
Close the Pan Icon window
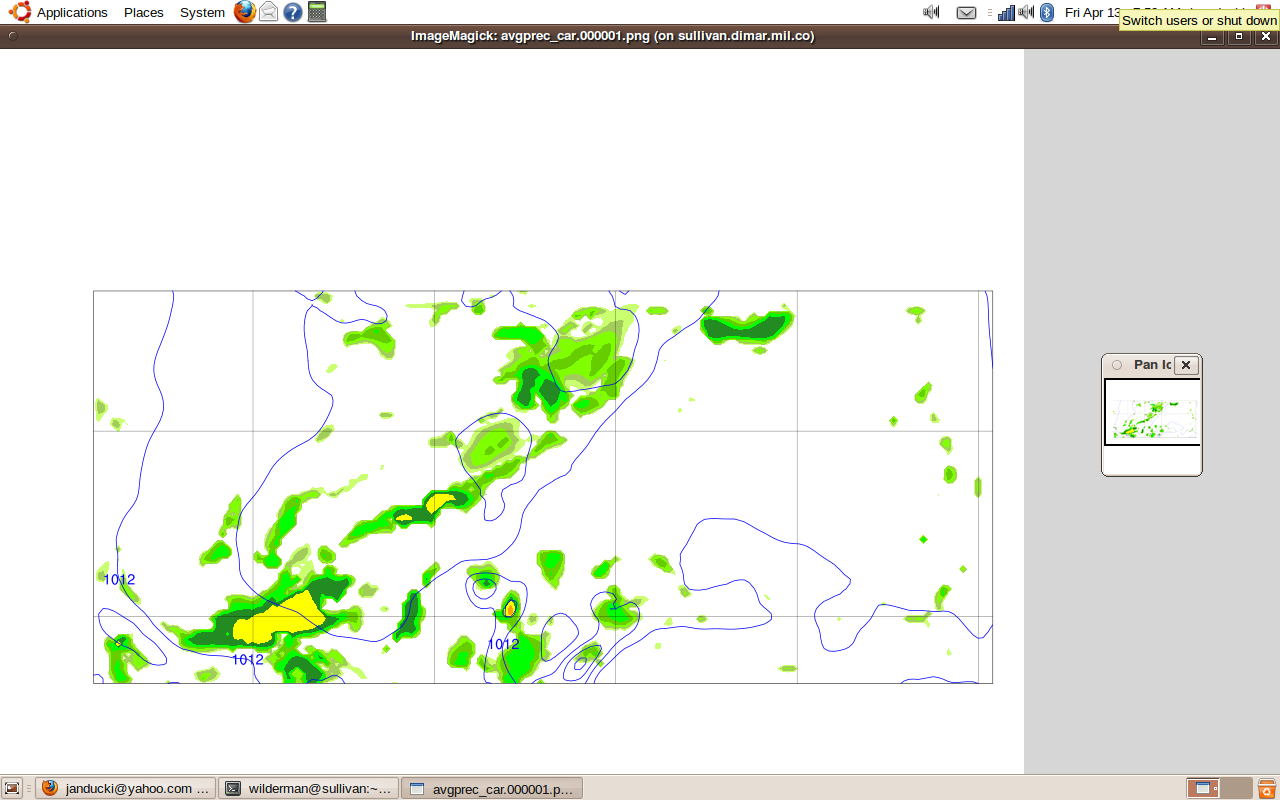1186,365
